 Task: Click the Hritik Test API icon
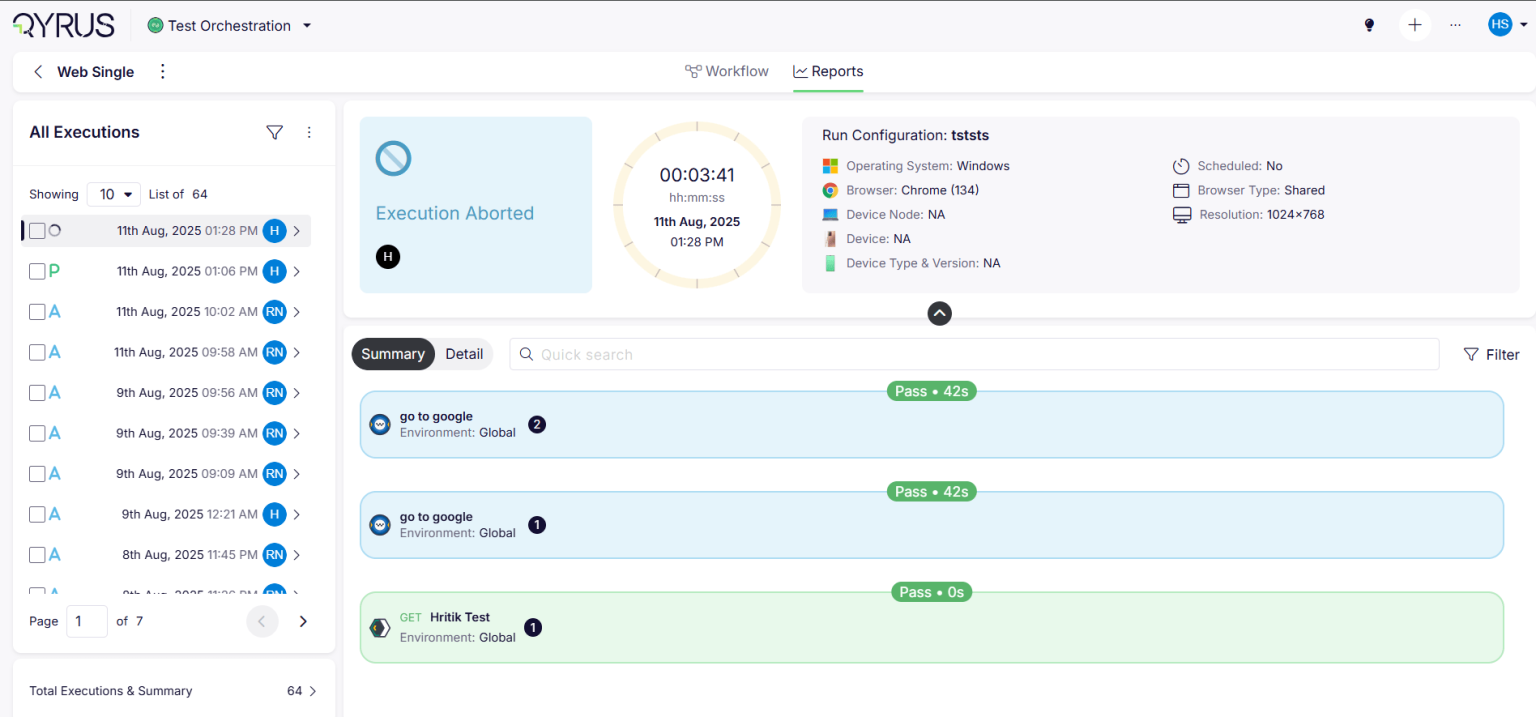380,628
